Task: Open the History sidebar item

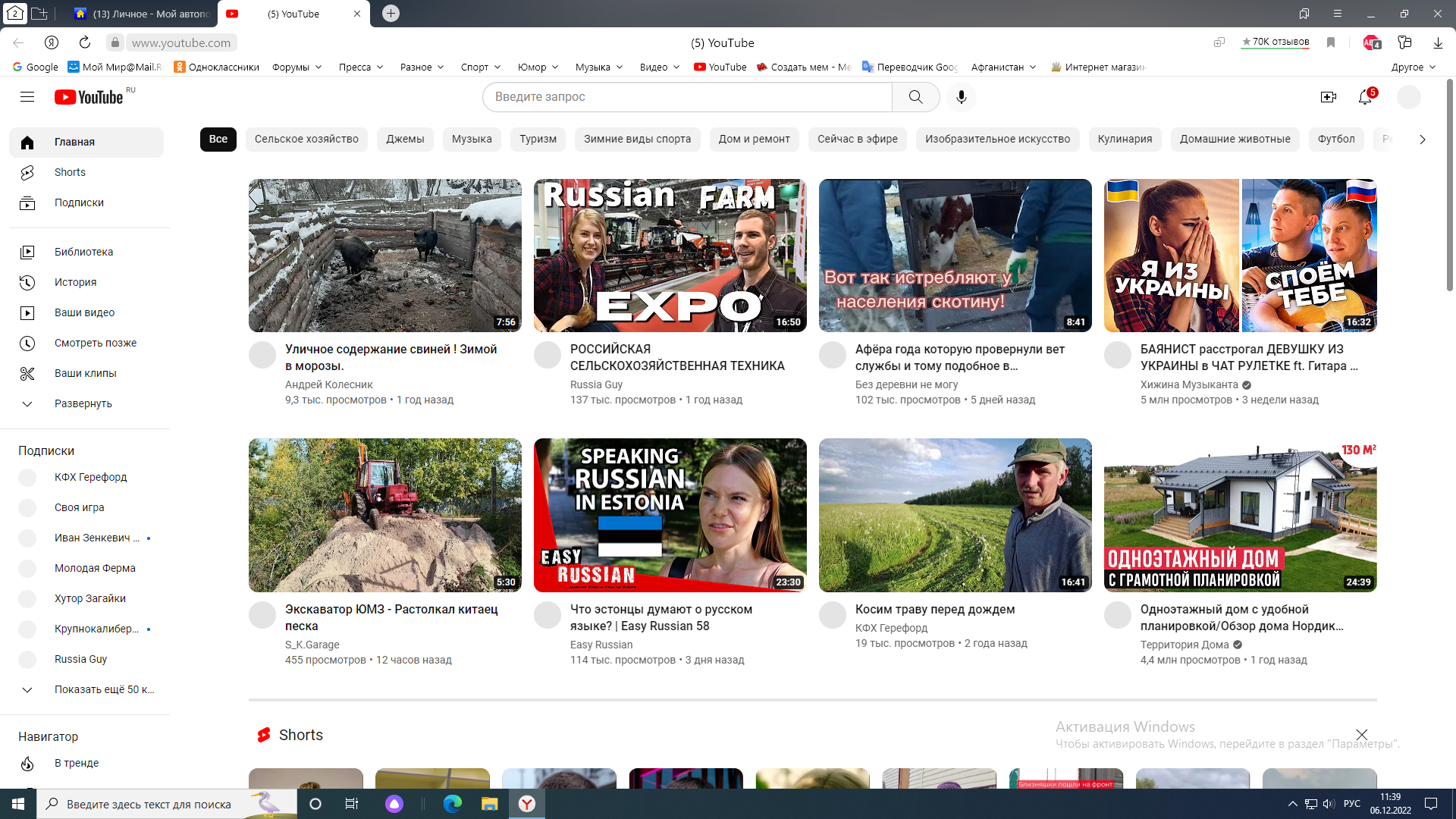Action: (x=75, y=282)
